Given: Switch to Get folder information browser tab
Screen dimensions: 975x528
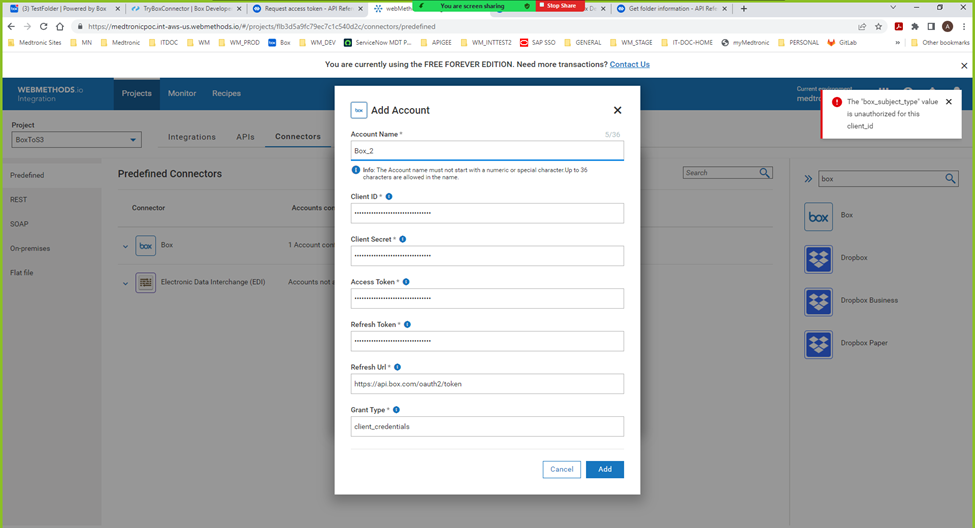Looking at the screenshot, I should click(670, 9).
